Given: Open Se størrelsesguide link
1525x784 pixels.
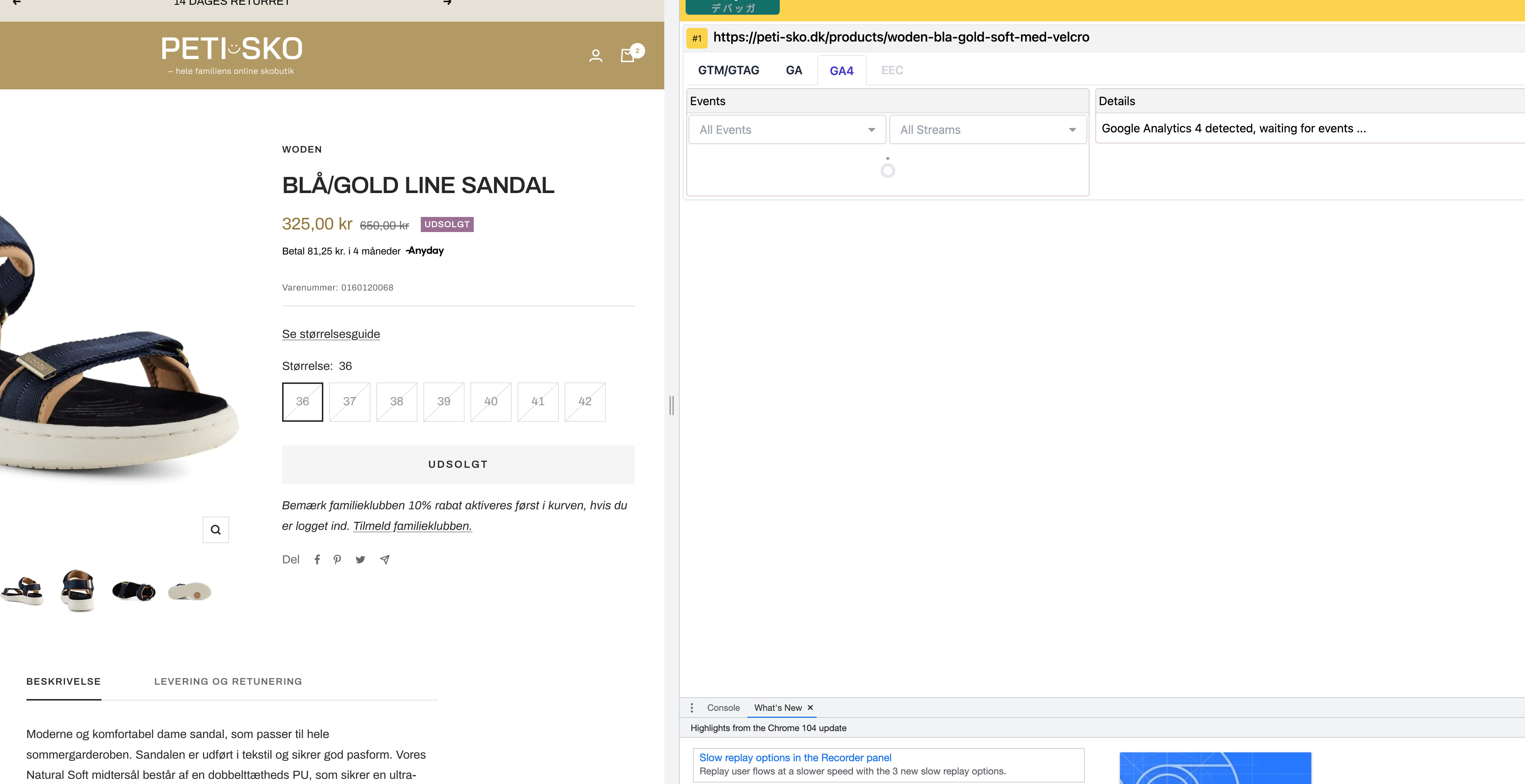Looking at the screenshot, I should click(x=331, y=334).
